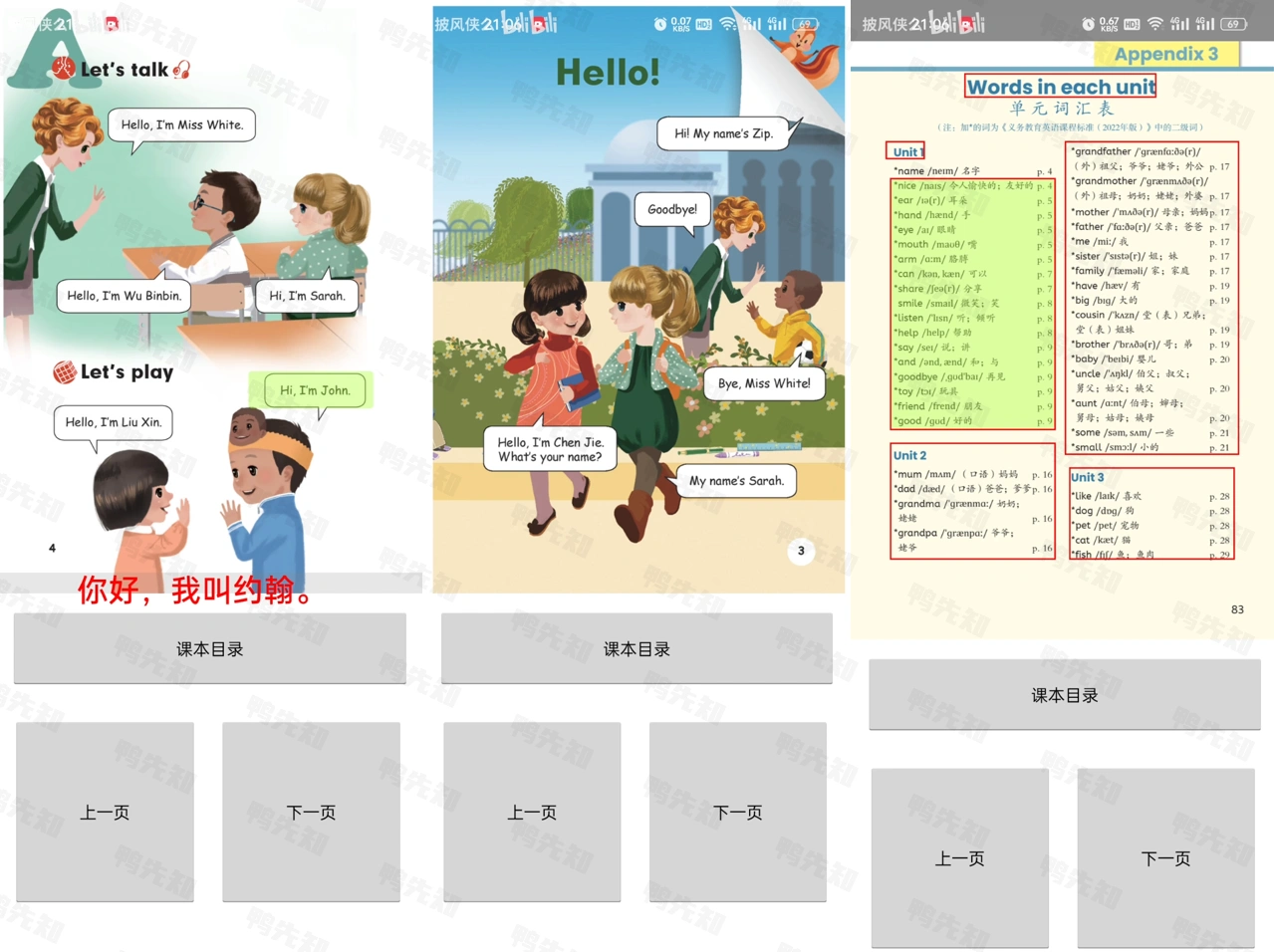The width and height of the screenshot is (1274, 952).
Task: Tap the word entry "friend" in Unit 1
Action: pyautogui.click(x=972, y=406)
